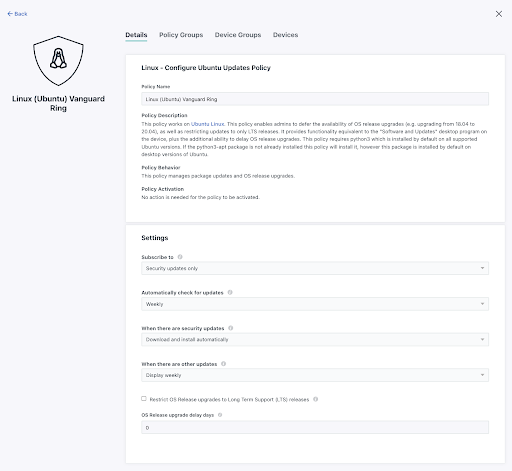512x471 pixels.
Task: Click the Policy Description label
Action: [x=164, y=115]
